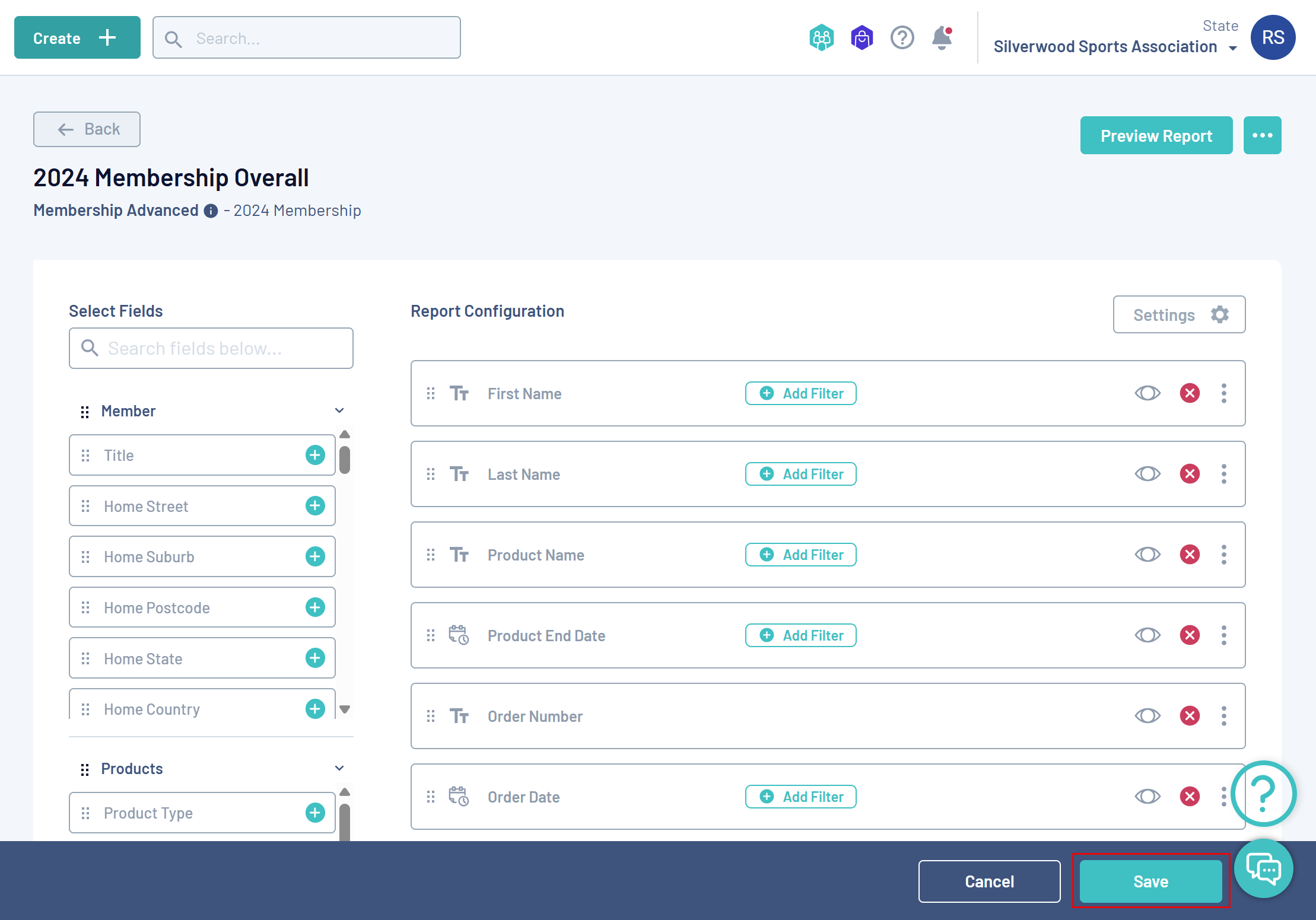Open the notifications bell icon
The image size is (1316, 920).
[x=942, y=39]
